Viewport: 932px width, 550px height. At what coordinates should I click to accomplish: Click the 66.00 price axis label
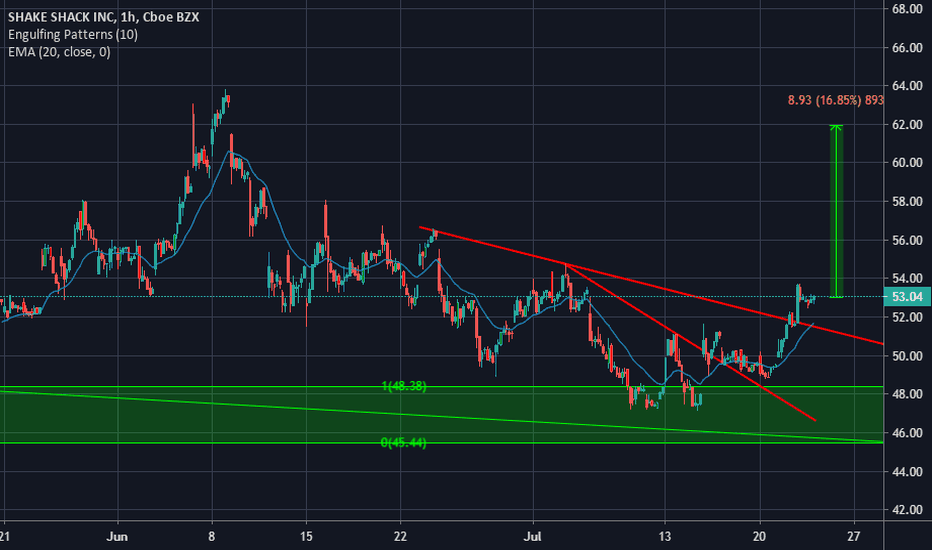tap(907, 48)
